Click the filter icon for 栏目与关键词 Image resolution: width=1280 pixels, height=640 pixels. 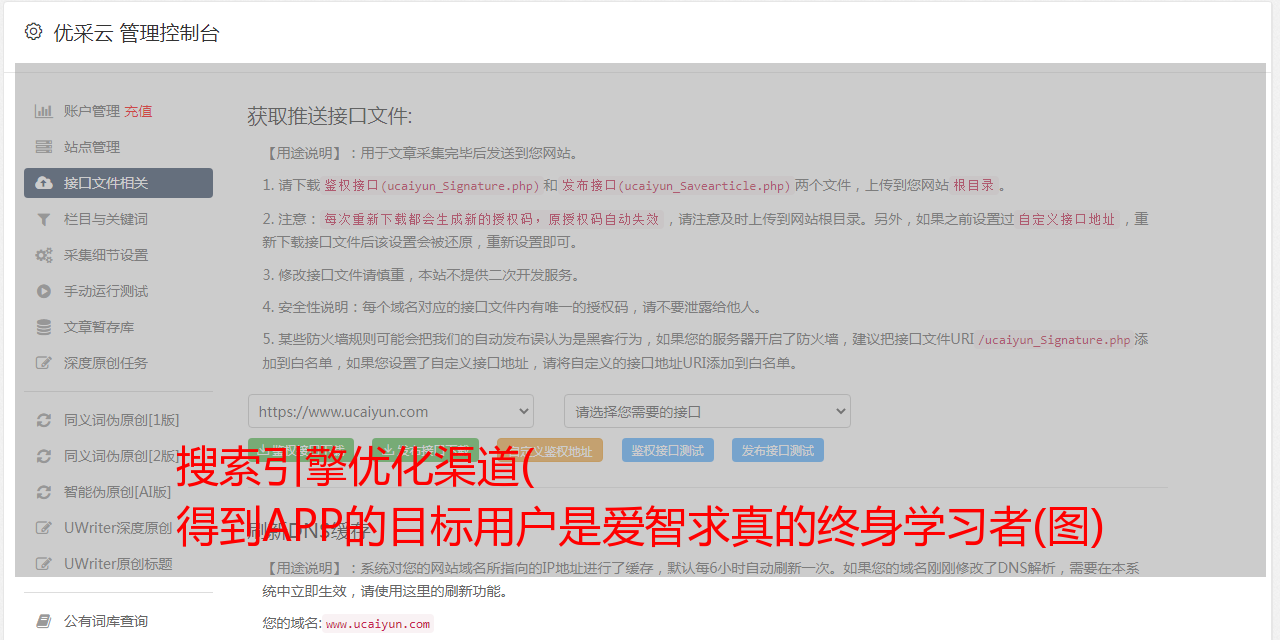click(44, 219)
